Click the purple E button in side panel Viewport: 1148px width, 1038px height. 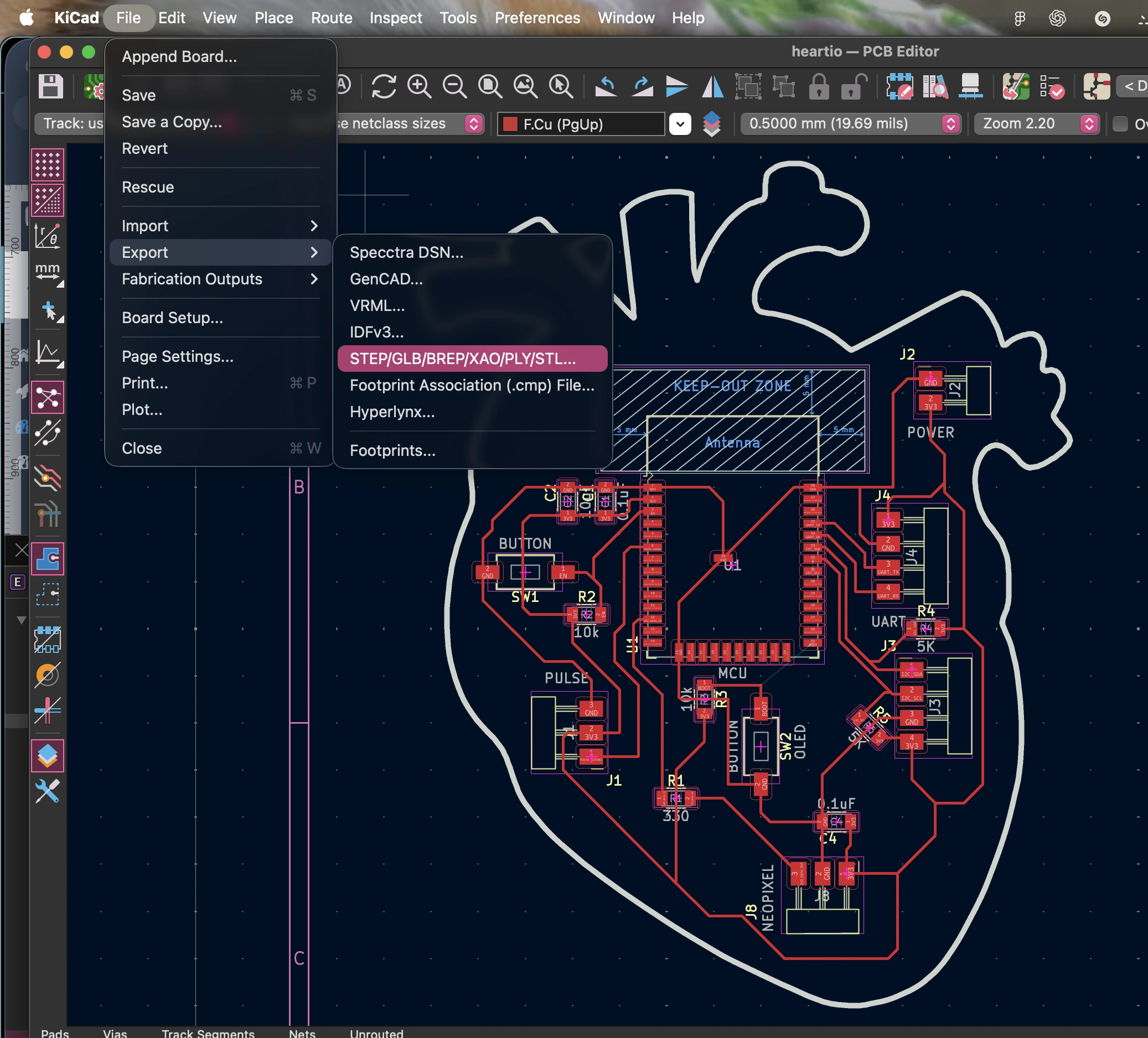(18, 582)
